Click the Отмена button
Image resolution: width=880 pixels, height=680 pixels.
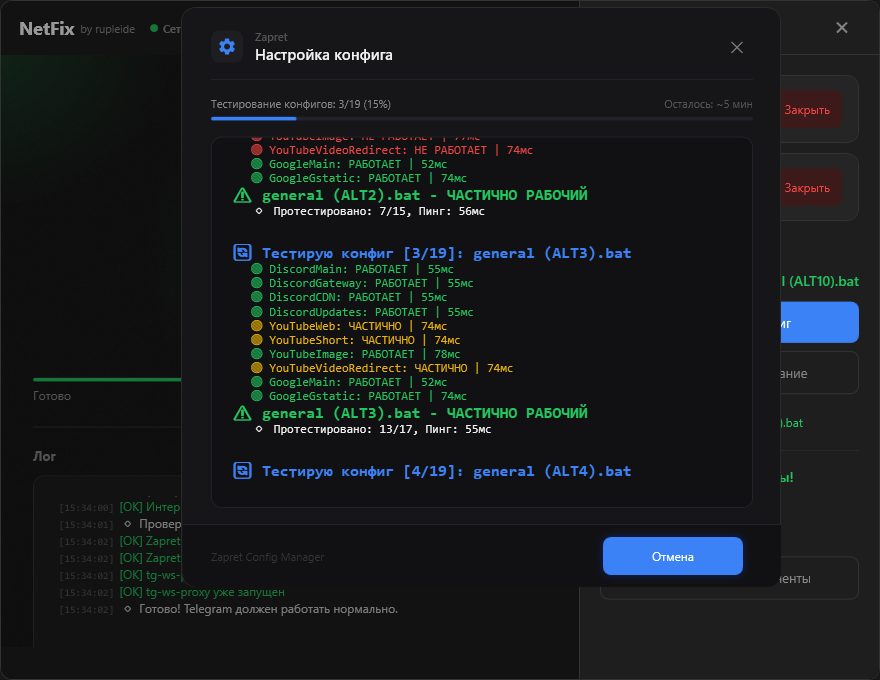tap(672, 556)
